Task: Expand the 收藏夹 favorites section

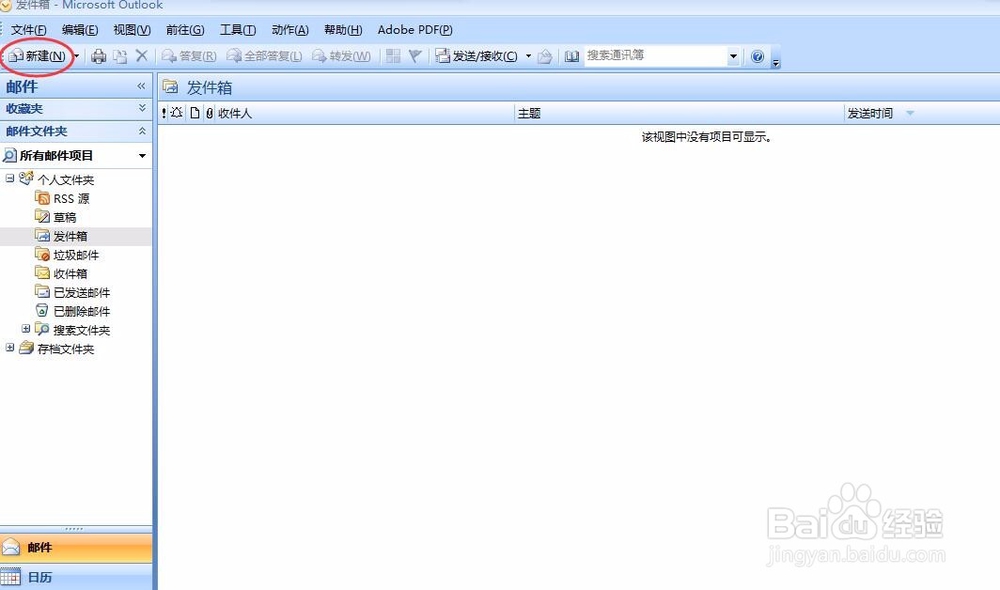Action: coord(142,108)
